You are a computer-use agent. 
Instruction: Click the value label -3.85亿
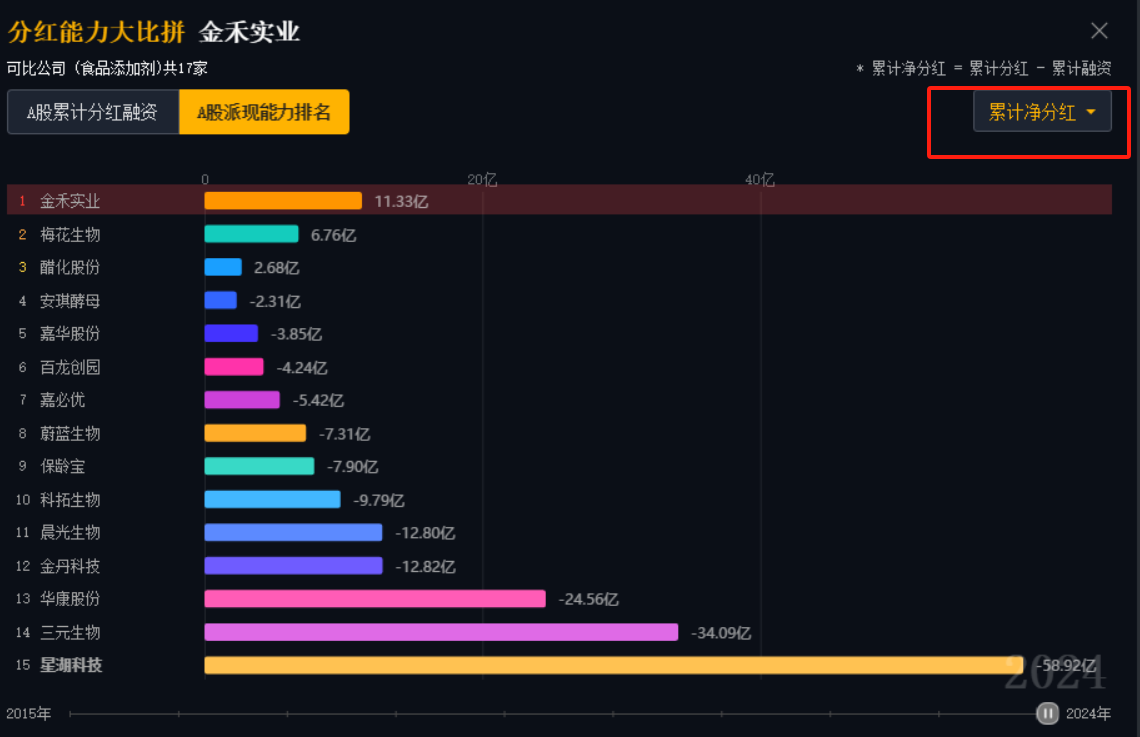click(x=296, y=334)
